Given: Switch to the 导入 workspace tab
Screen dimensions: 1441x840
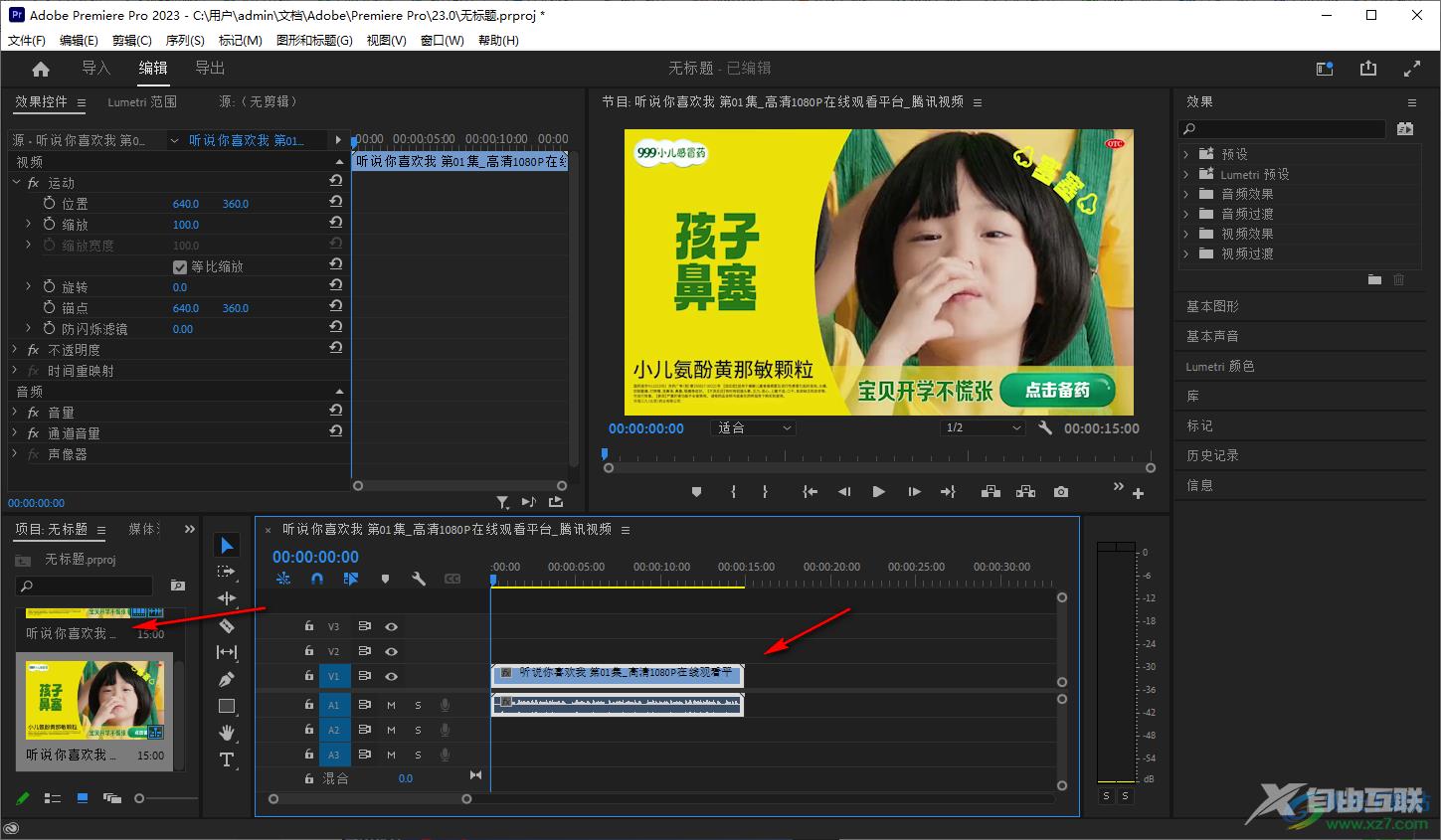Looking at the screenshot, I should [x=95, y=68].
